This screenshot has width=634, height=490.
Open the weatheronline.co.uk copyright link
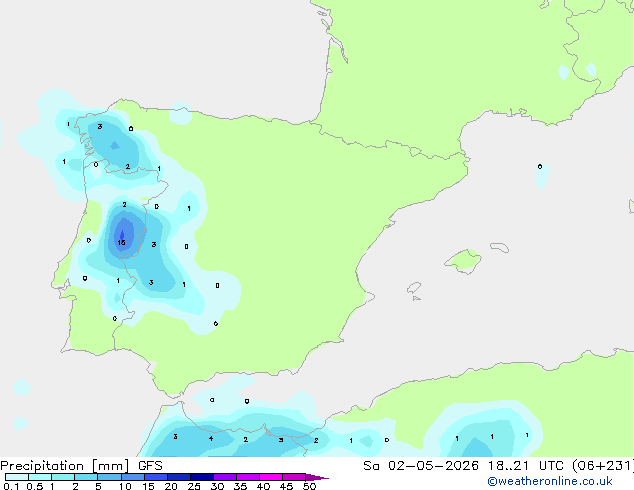point(549,481)
